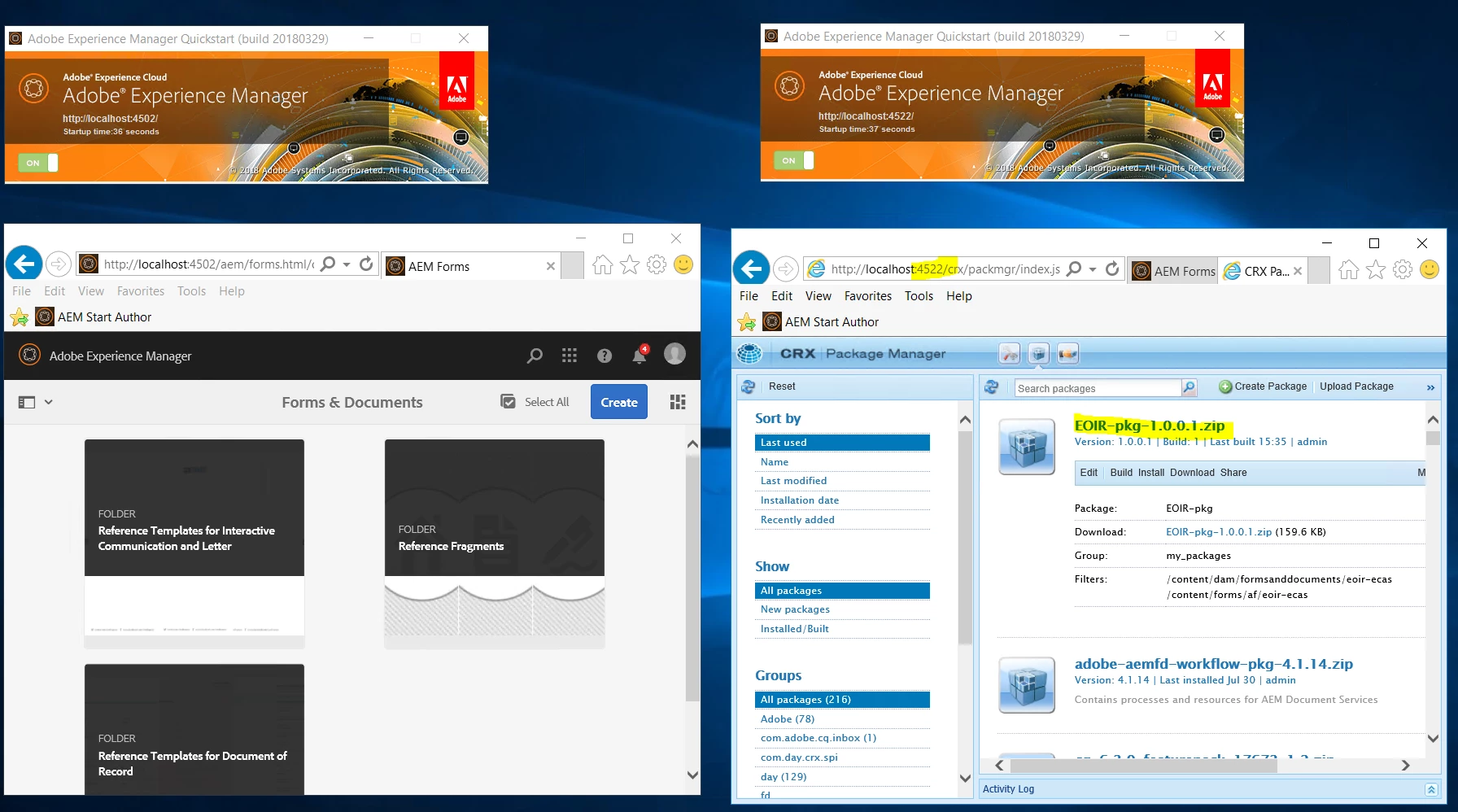
Task: Open the Help menu in the left browser
Action: pos(232,291)
